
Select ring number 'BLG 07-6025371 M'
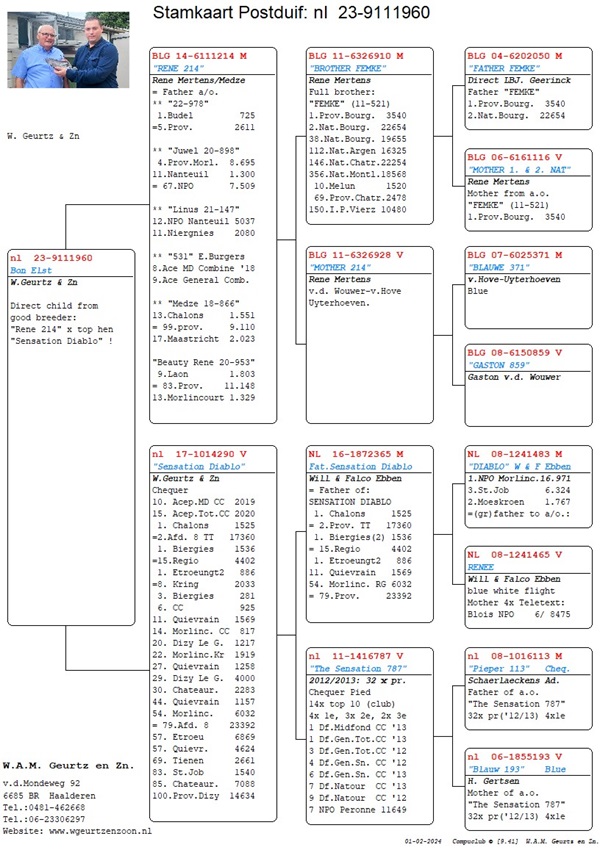coord(514,255)
